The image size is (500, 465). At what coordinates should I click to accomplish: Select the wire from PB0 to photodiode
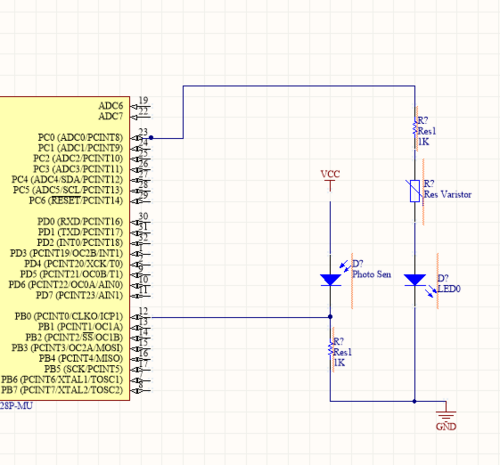click(241, 317)
